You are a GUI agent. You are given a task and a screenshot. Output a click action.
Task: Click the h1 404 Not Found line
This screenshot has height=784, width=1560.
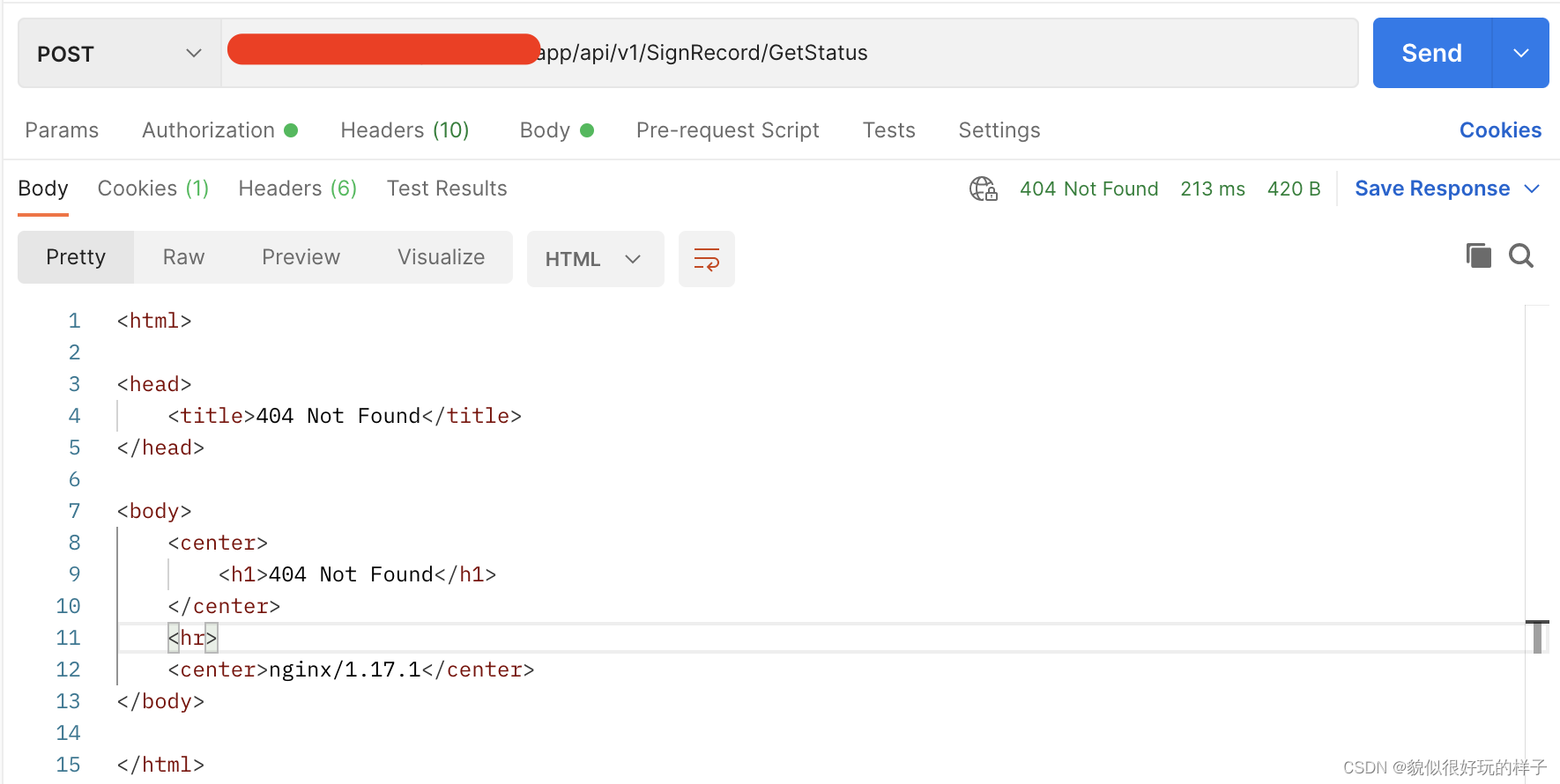(x=357, y=574)
